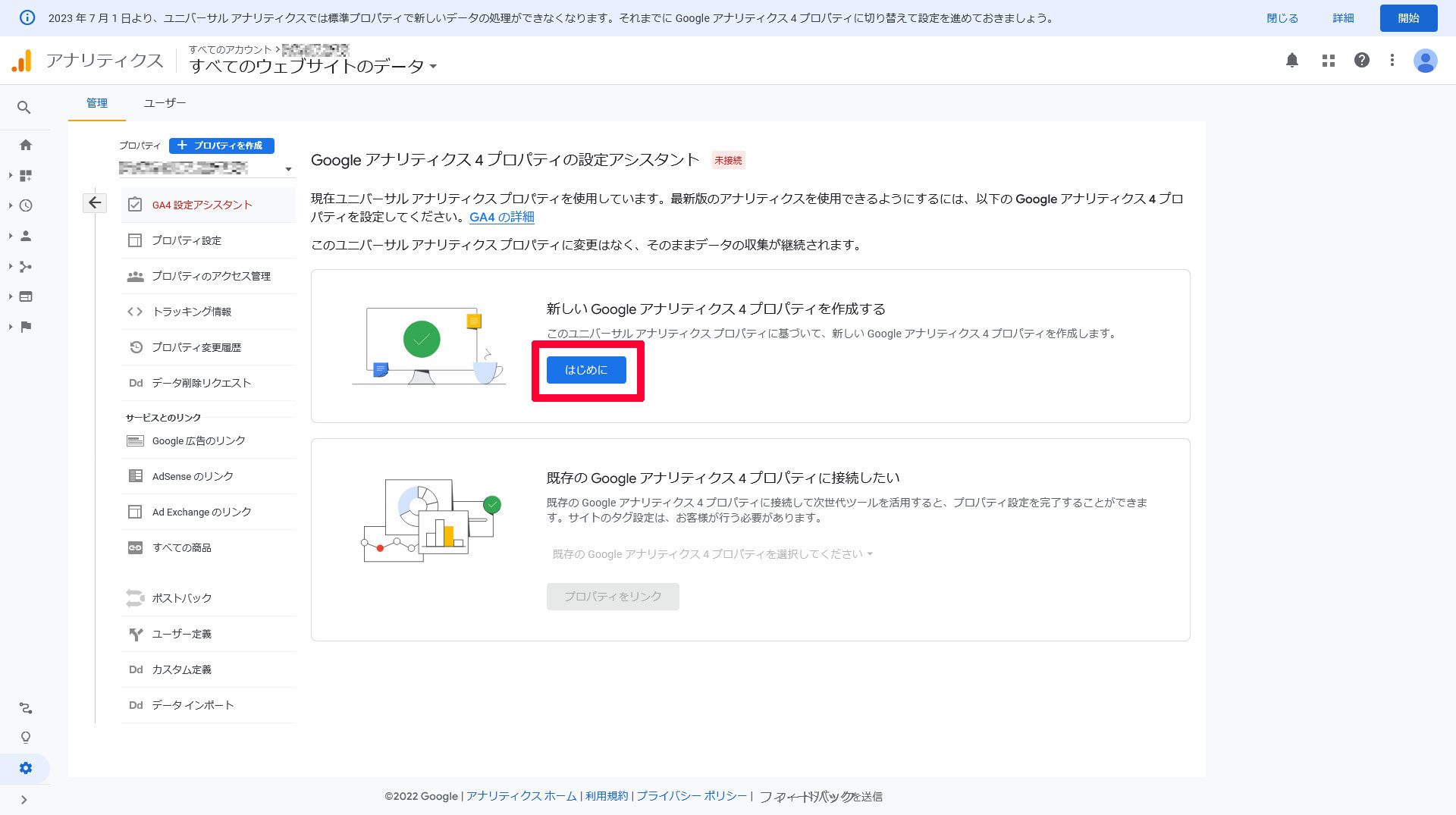Expand the Realtime section arrow
The width and height of the screenshot is (1456, 815).
pos(11,205)
